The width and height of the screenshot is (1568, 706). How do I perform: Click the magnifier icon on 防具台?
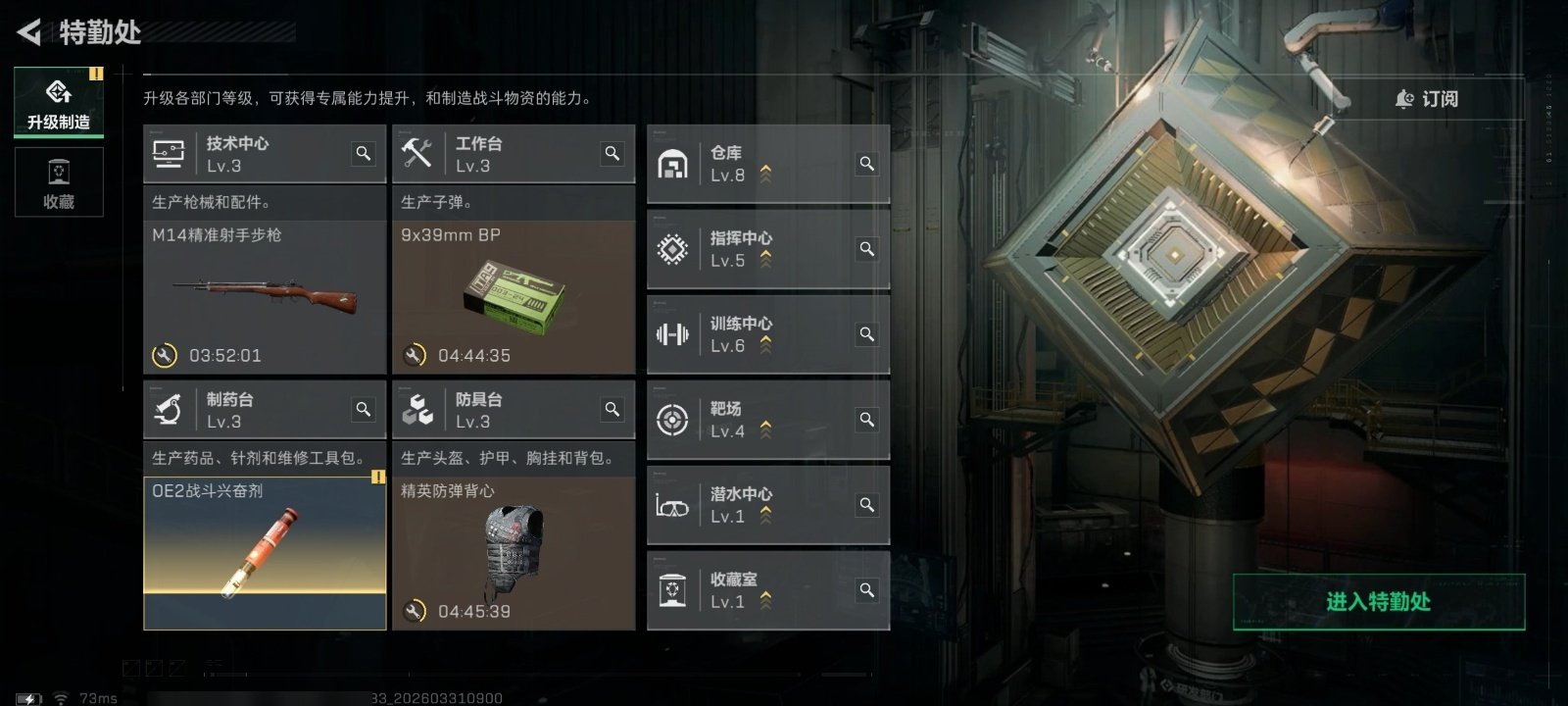point(612,410)
